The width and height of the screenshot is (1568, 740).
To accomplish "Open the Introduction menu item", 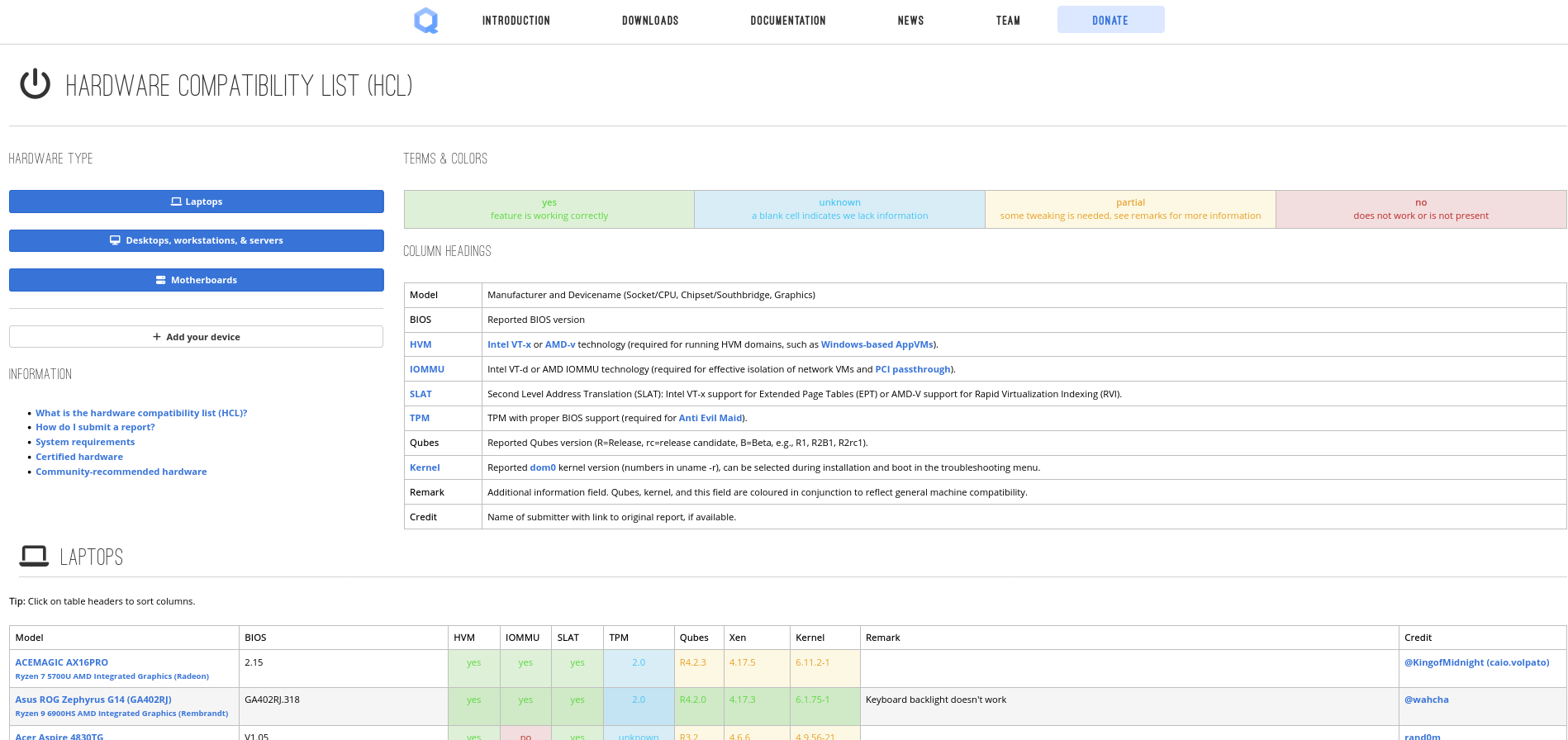I will pos(516,21).
